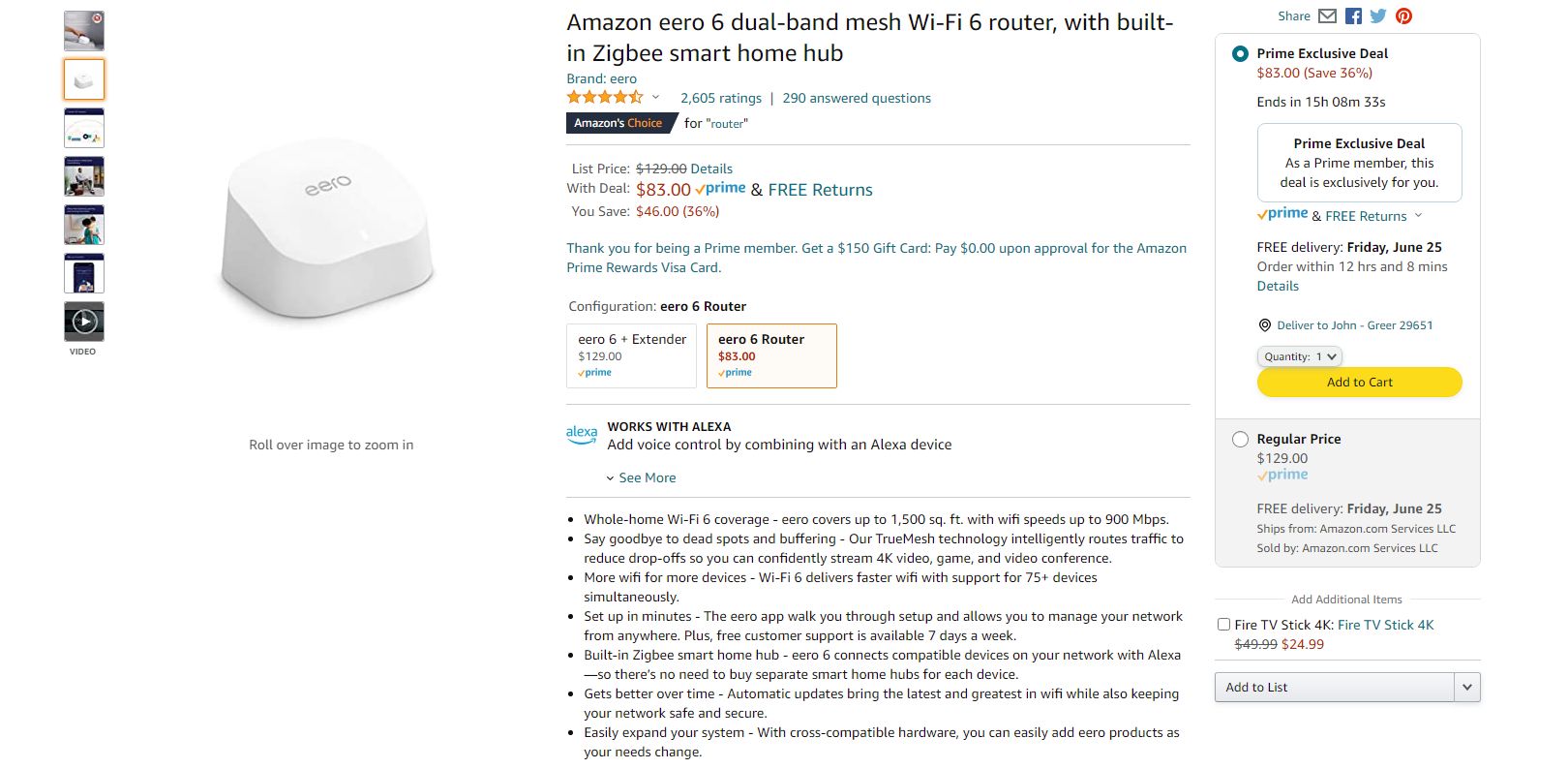Share product via email envelope icon
The image size is (1568, 769).
click(1327, 15)
